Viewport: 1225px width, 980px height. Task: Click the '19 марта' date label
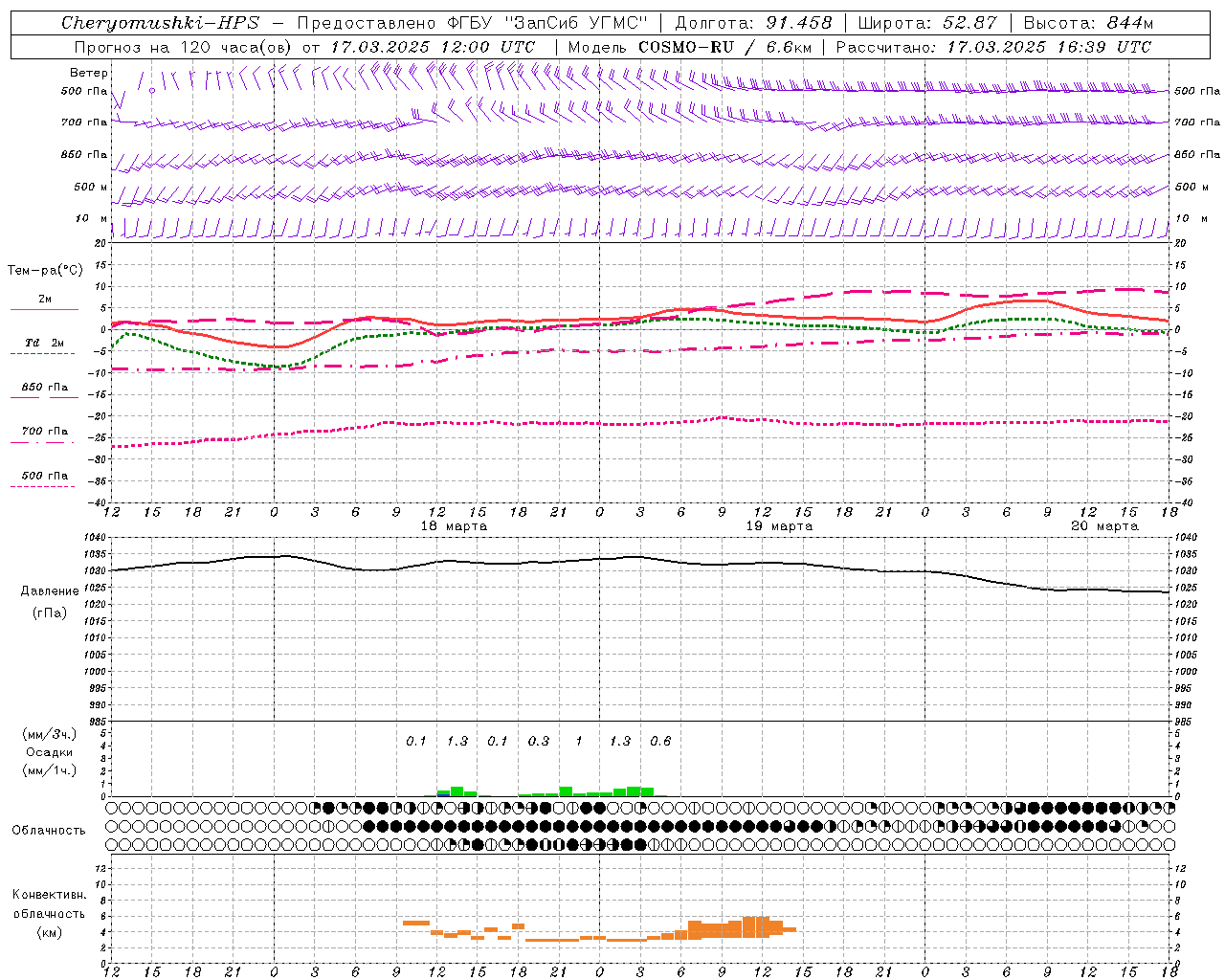779,526
